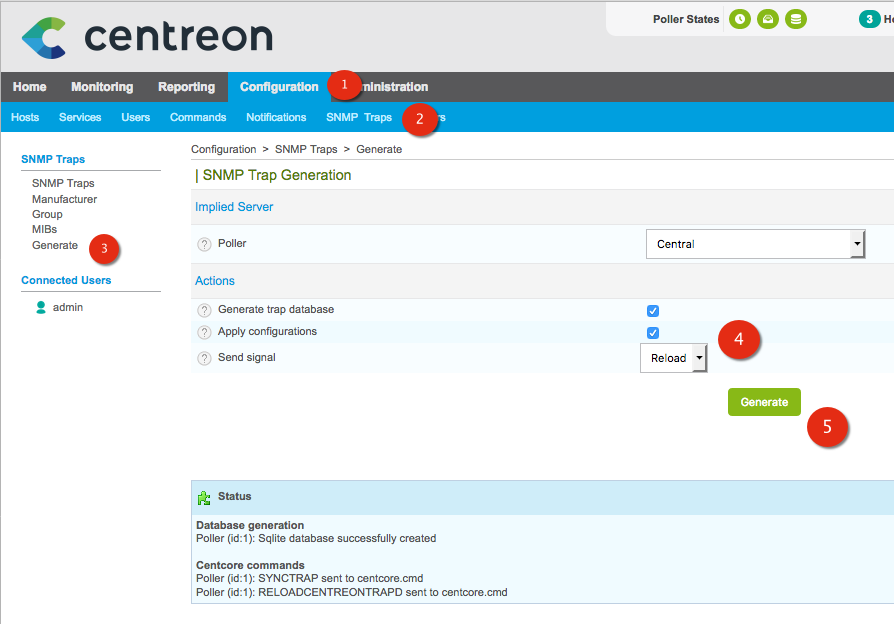Click help icon beside Apply configurations
Screen dimensions: 894x624
(x=204, y=332)
